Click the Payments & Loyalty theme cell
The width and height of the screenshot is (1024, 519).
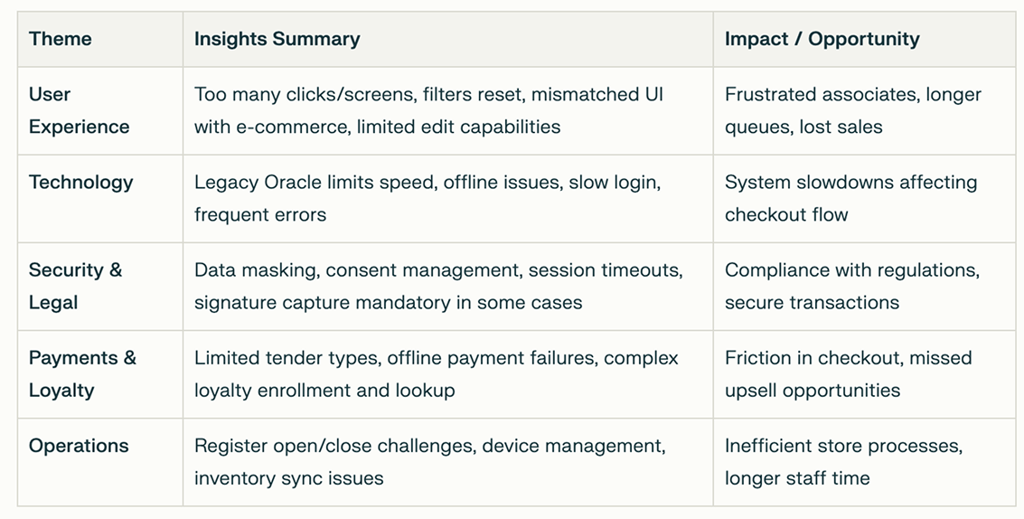[x=82, y=373]
